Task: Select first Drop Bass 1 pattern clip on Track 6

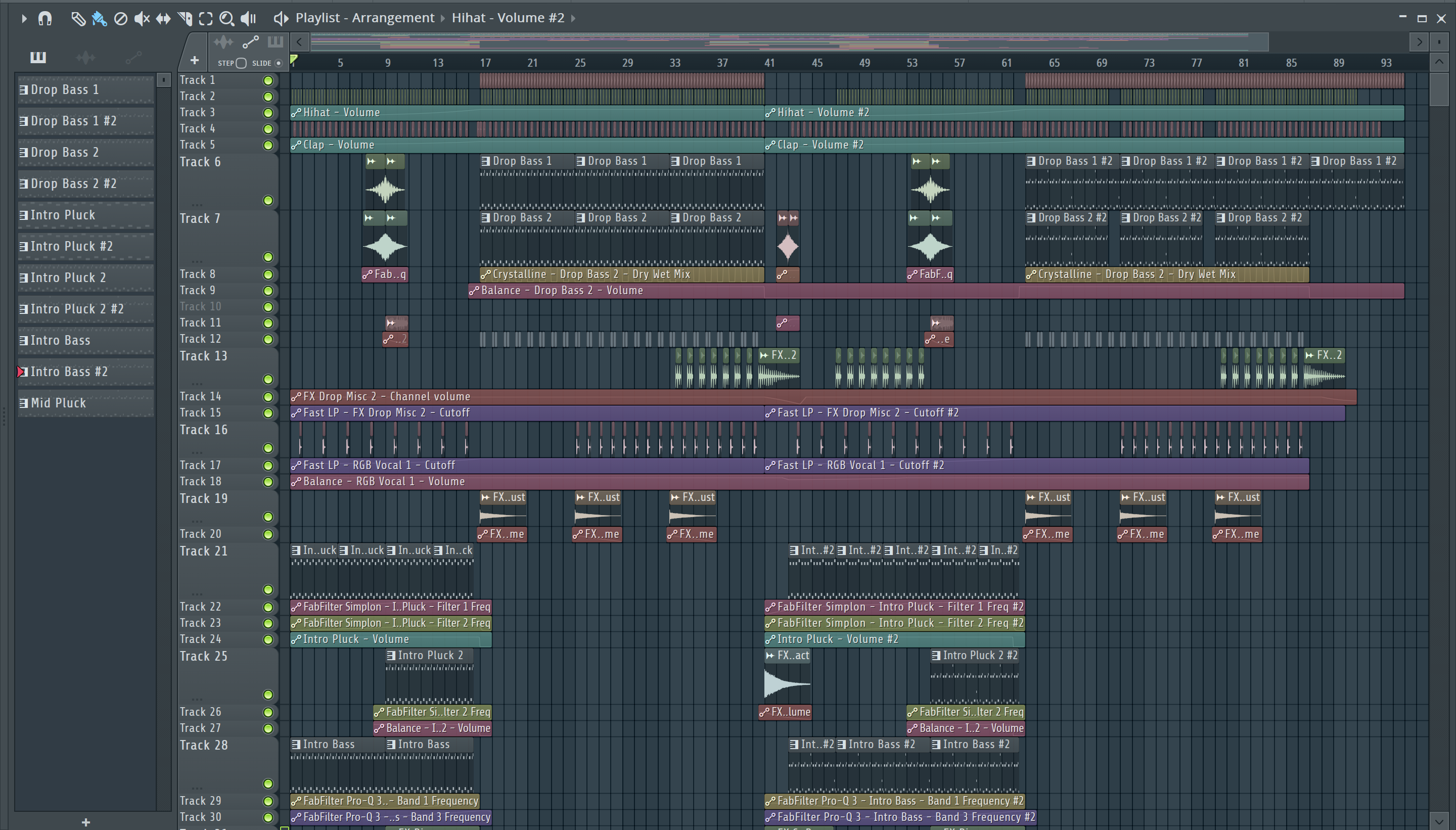Action: pyautogui.click(x=527, y=182)
